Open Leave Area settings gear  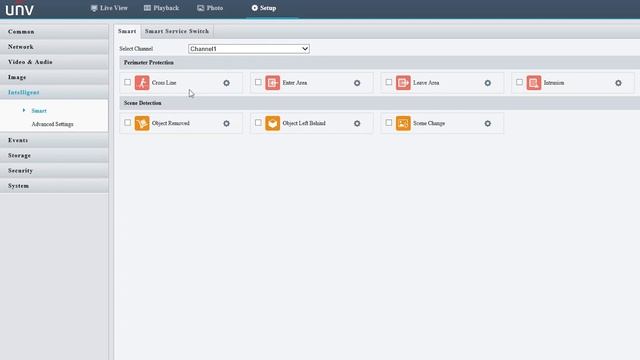pos(488,83)
